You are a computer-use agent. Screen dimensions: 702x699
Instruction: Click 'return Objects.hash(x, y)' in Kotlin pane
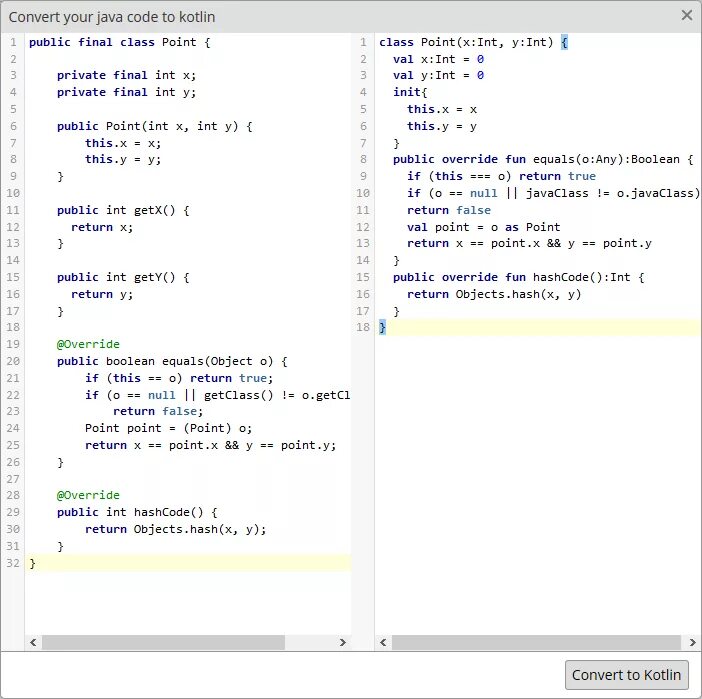point(494,294)
